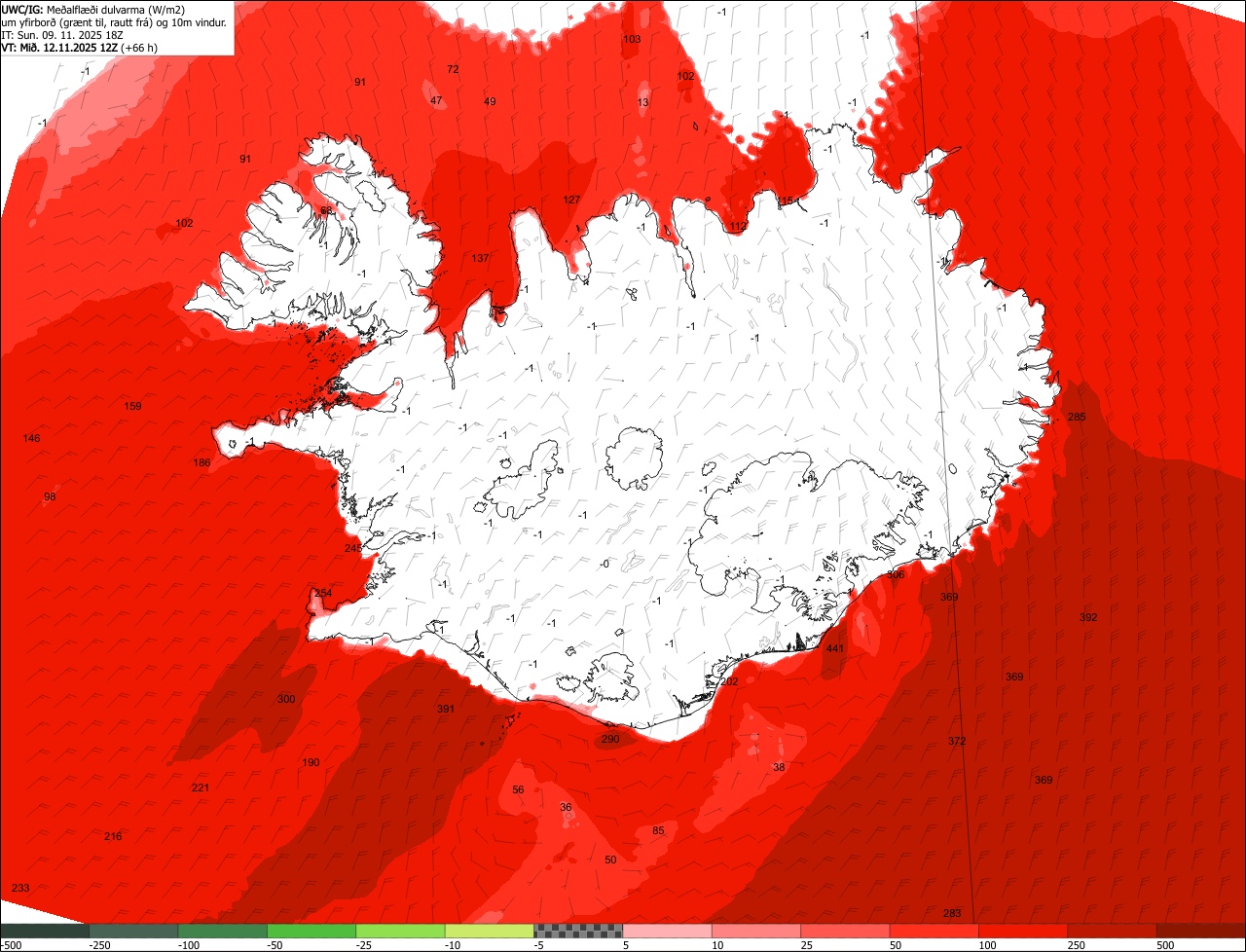Click the map value 216 in the southwest sea

click(113, 836)
